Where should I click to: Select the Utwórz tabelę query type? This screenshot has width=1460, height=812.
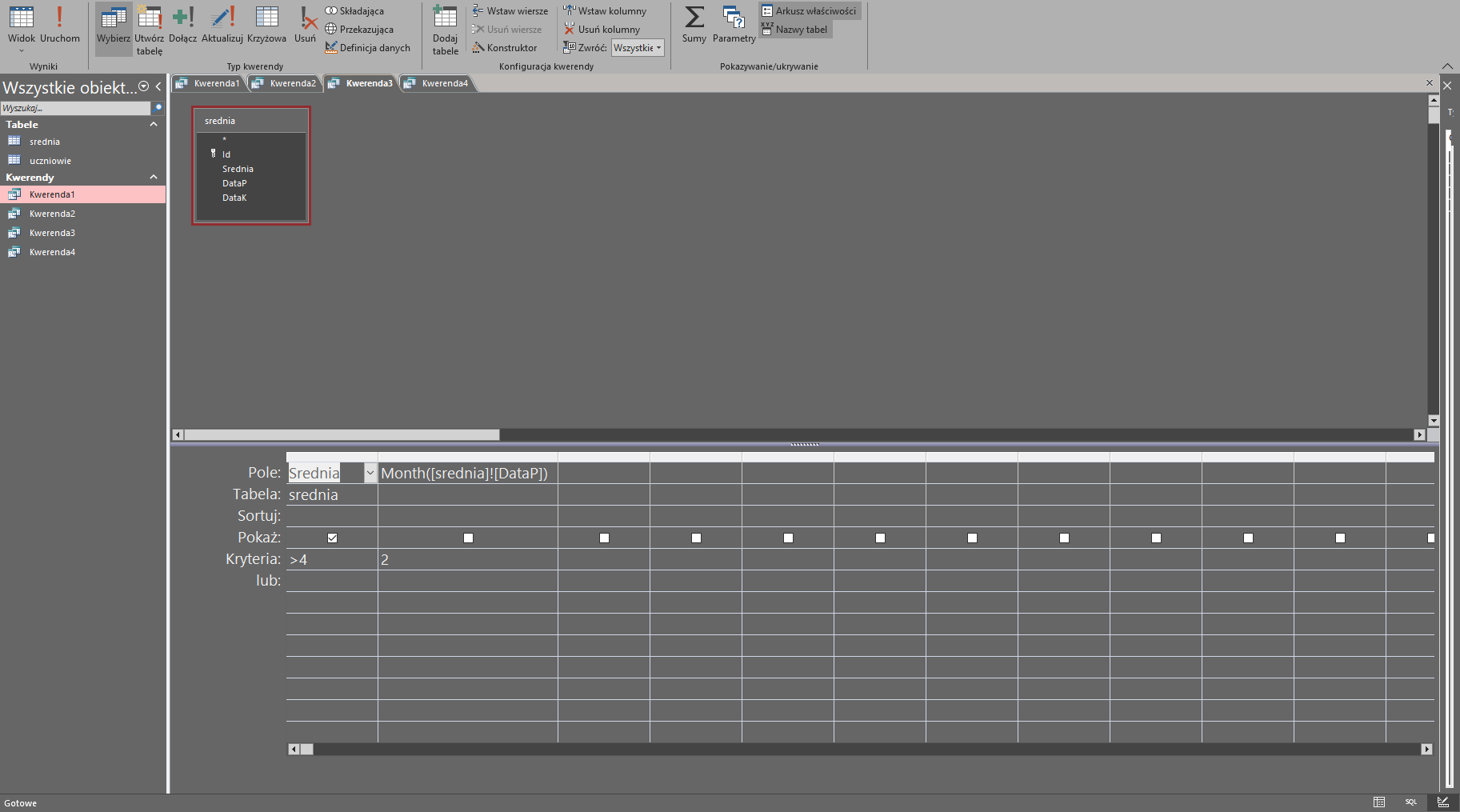pos(149,28)
